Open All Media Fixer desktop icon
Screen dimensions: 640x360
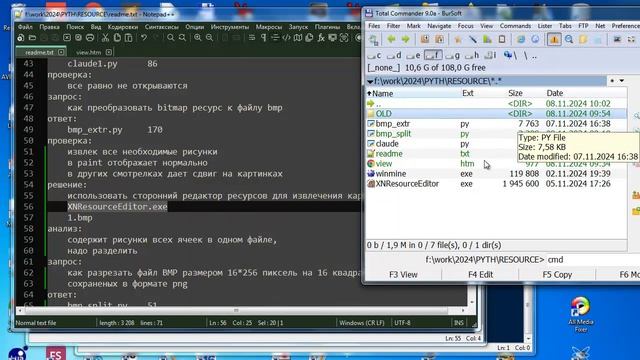pos(580,314)
